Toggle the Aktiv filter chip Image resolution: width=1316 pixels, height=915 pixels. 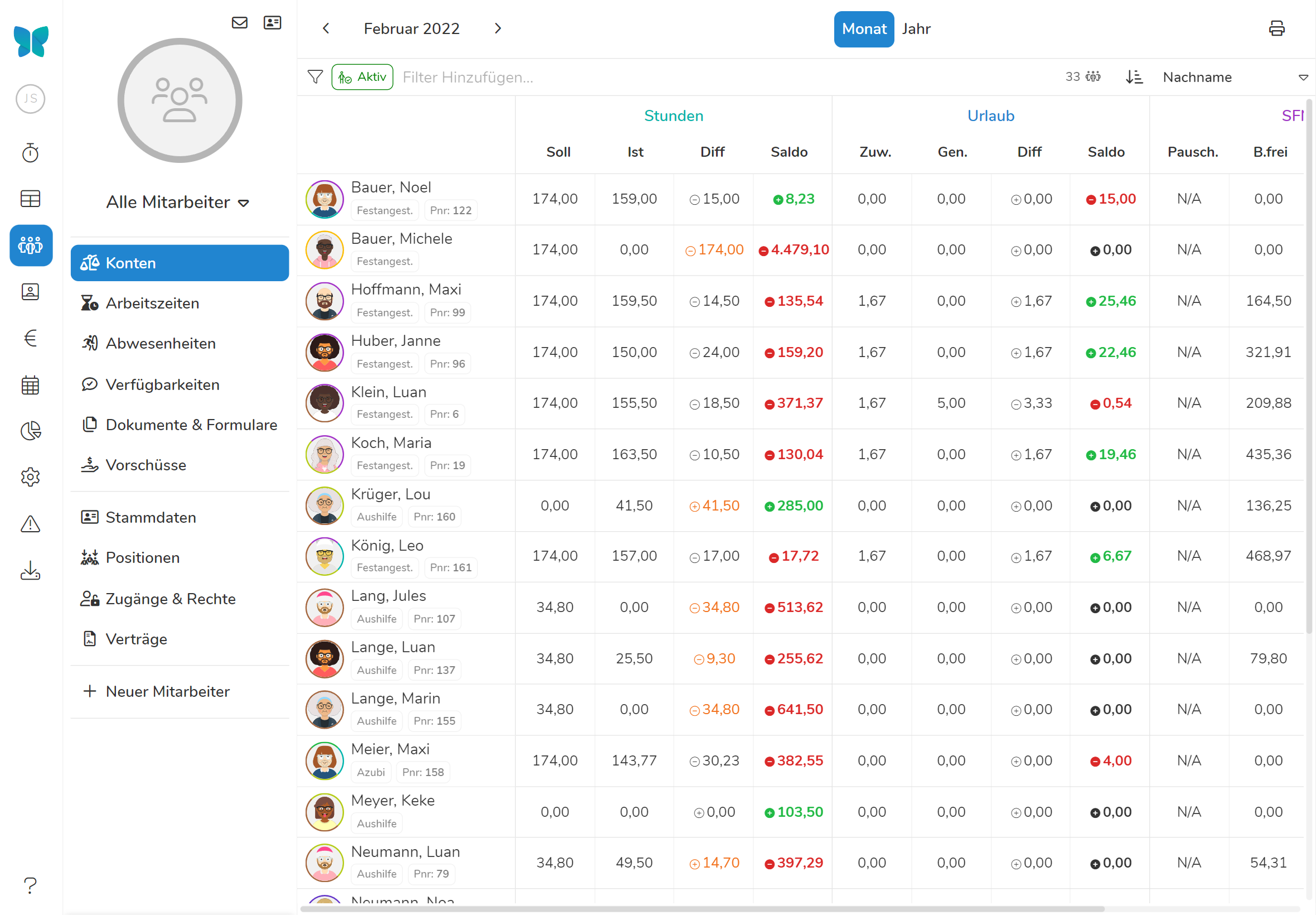pos(362,77)
